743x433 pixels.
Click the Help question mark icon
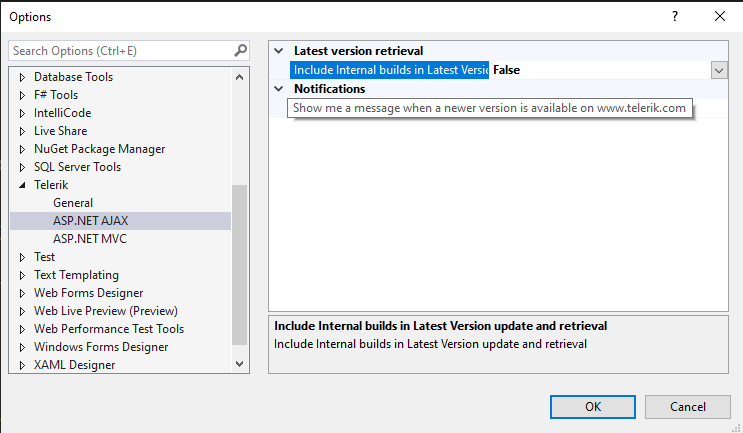[674, 16]
